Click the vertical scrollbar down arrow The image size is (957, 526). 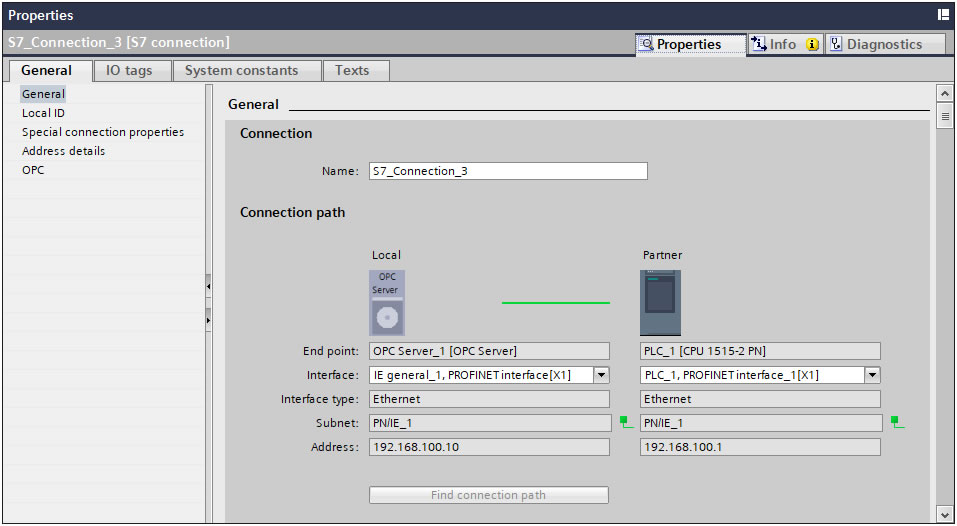[945, 514]
